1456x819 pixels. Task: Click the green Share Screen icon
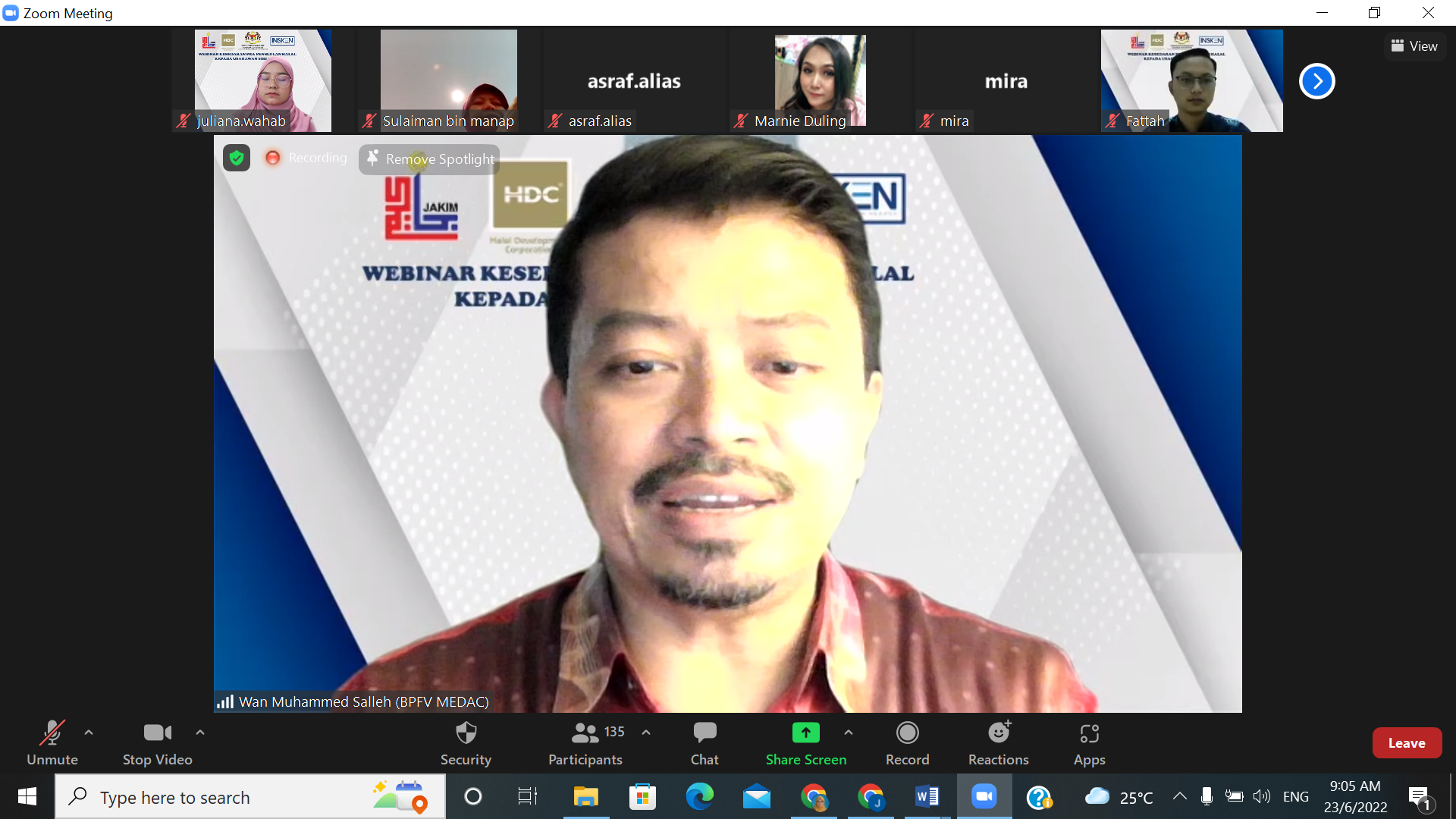[x=805, y=733]
